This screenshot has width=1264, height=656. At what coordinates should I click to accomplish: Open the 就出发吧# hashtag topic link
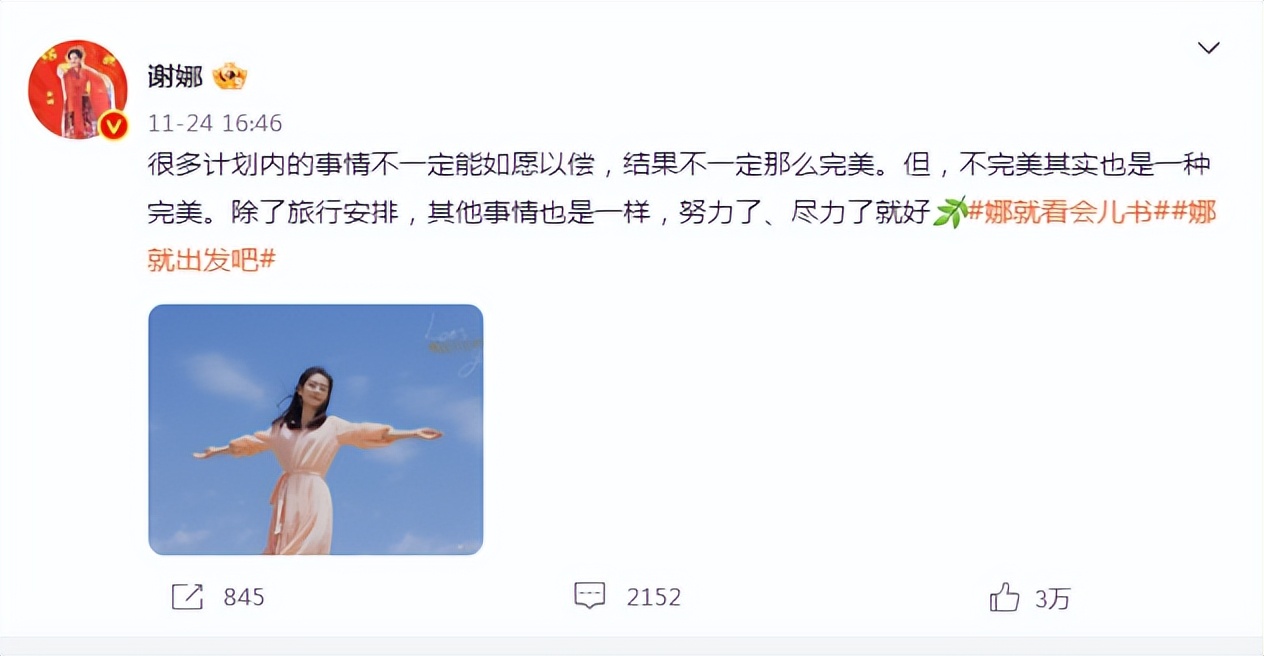[x=211, y=260]
